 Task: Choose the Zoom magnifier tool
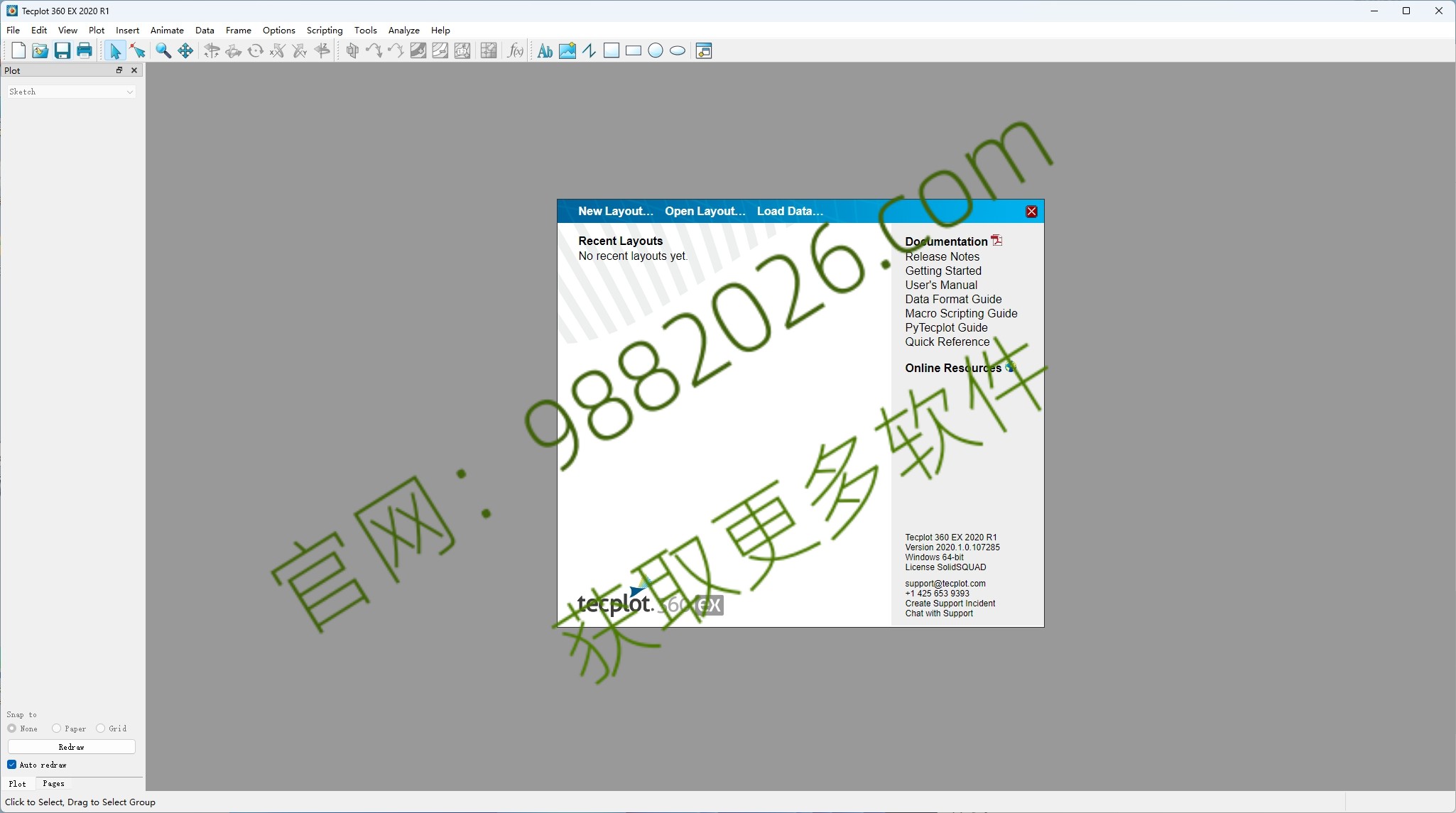(163, 50)
